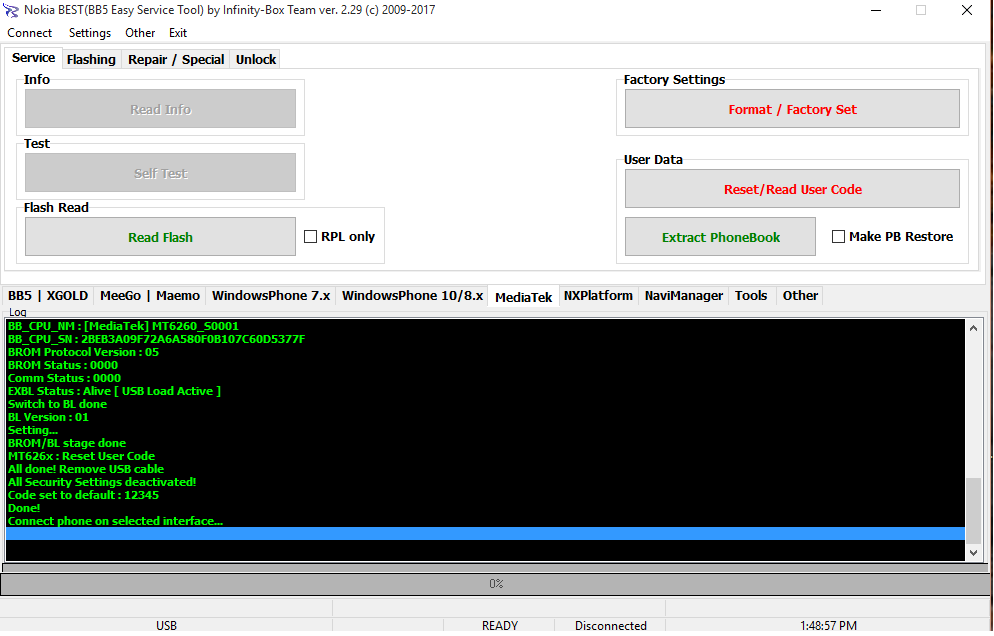Click the log scrollbar down arrow
994x636 pixels.
pyautogui.click(x=973, y=553)
